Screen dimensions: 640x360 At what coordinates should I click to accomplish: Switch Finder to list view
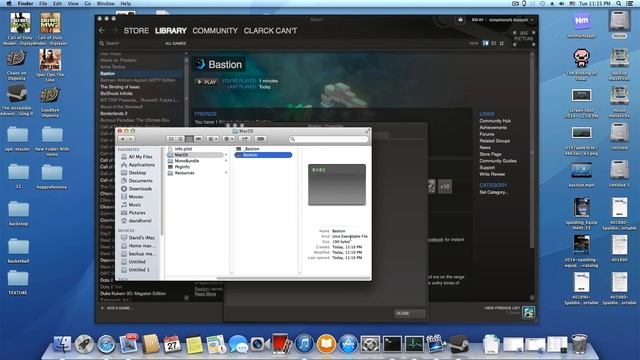pos(180,139)
